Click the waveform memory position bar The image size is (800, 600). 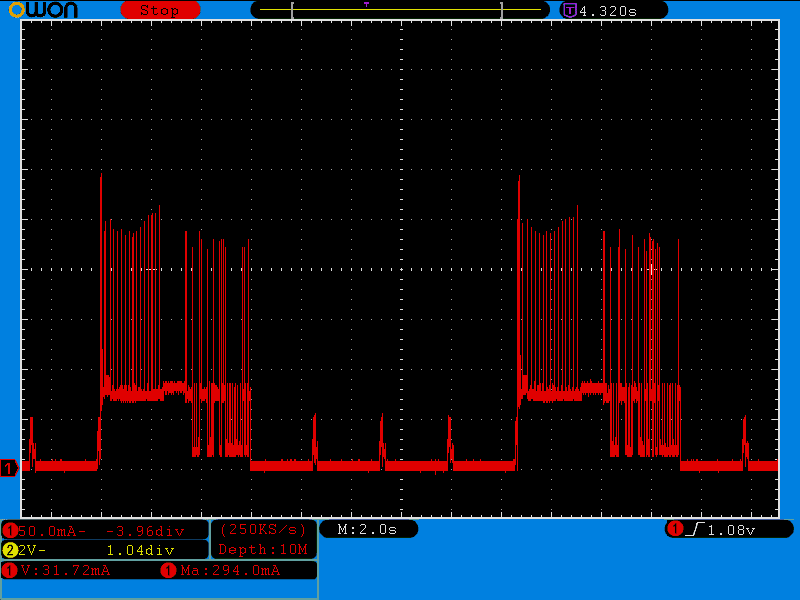coord(400,10)
